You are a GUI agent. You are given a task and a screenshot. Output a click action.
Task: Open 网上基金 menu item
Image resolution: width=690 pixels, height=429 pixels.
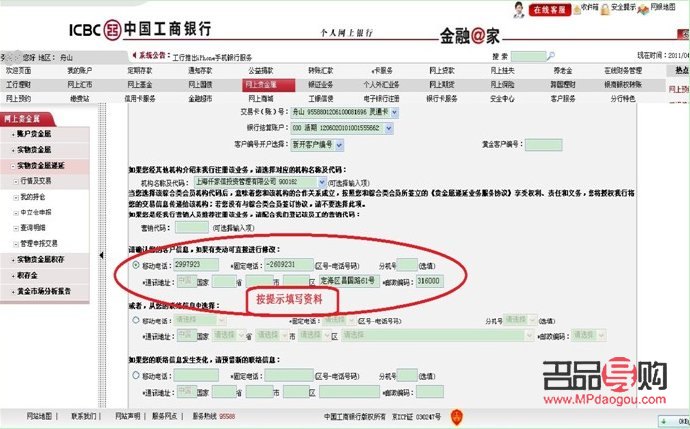(x=140, y=84)
